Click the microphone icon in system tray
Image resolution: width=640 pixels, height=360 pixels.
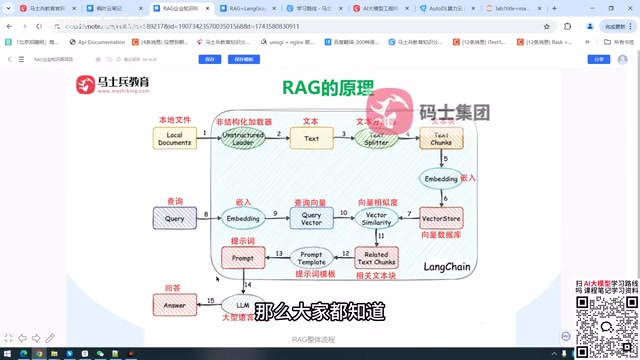click(564, 353)
